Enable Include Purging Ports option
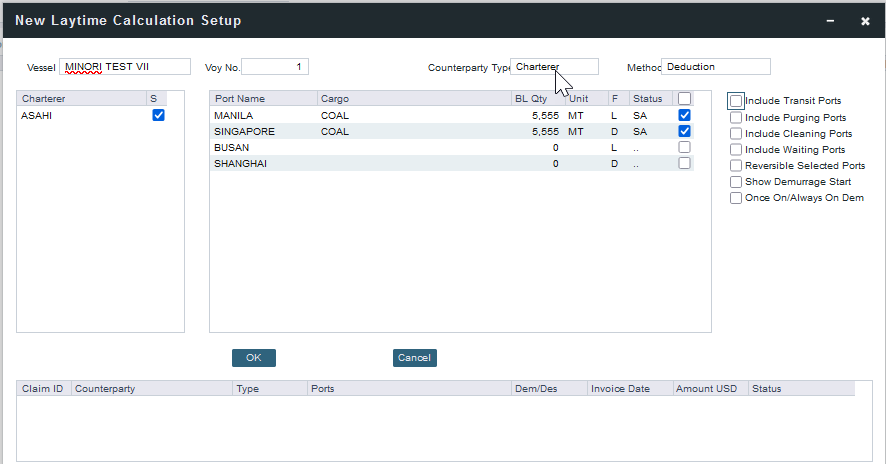Screen dimensions: 886x464 pos(736,118)
